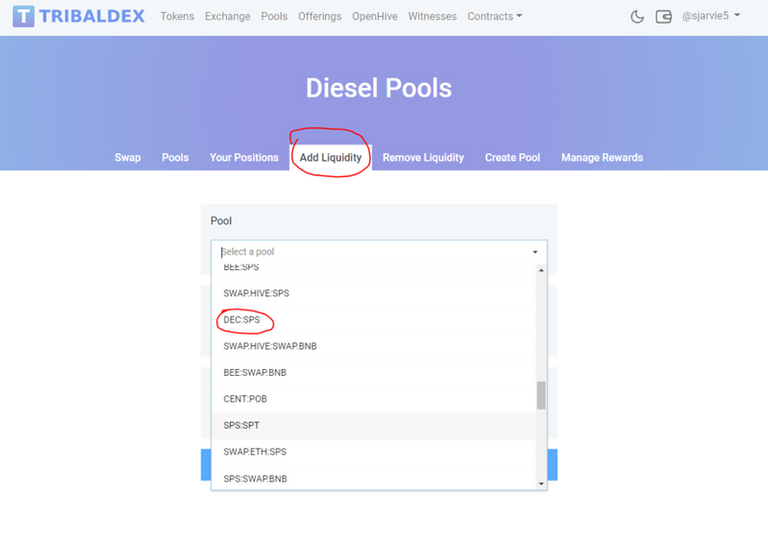This screenshot has width=768, height=540.
Task: Click the TribalDex logo icon
Action: [23, 16]
